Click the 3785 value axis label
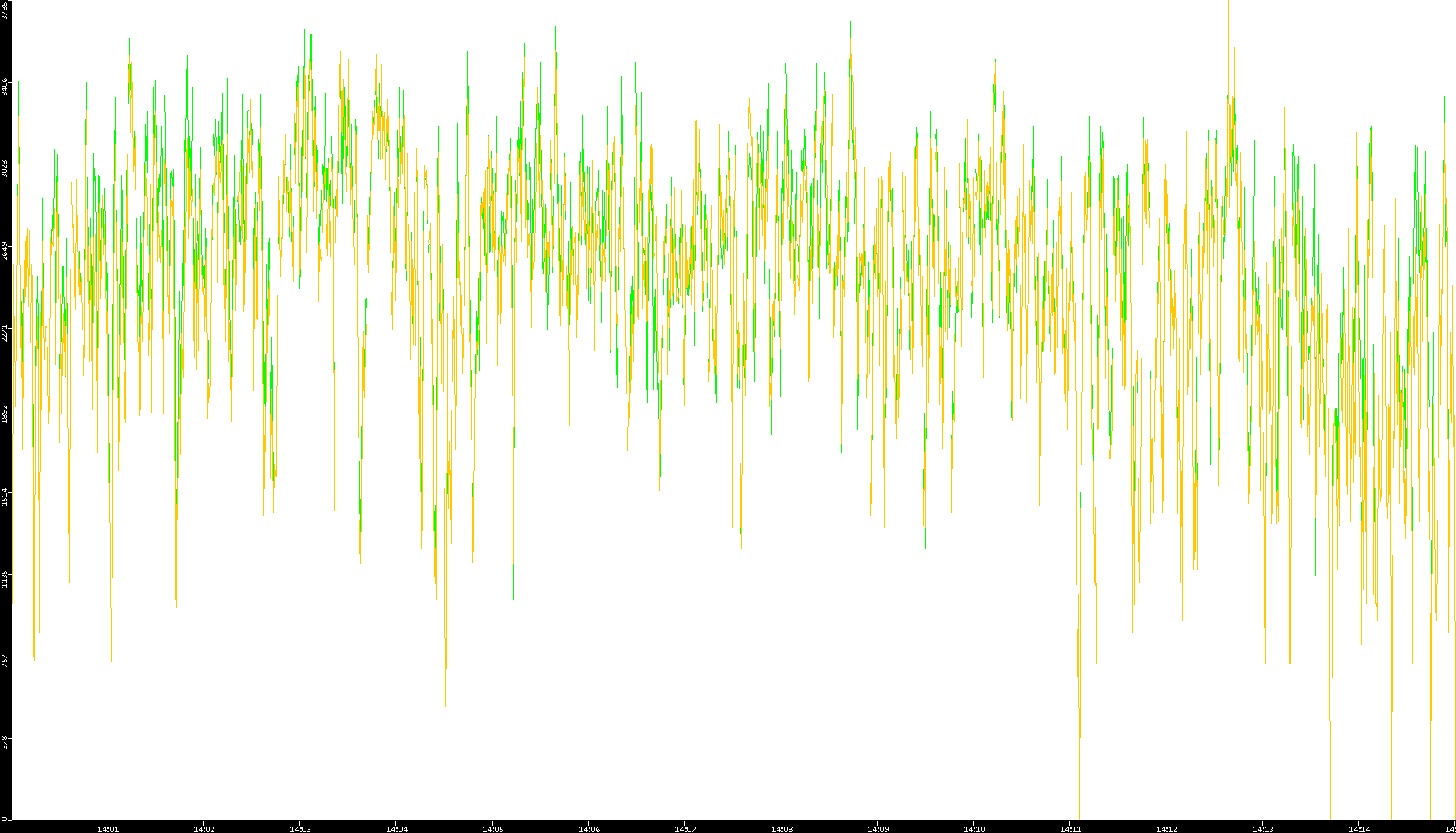 pos(5,10)
